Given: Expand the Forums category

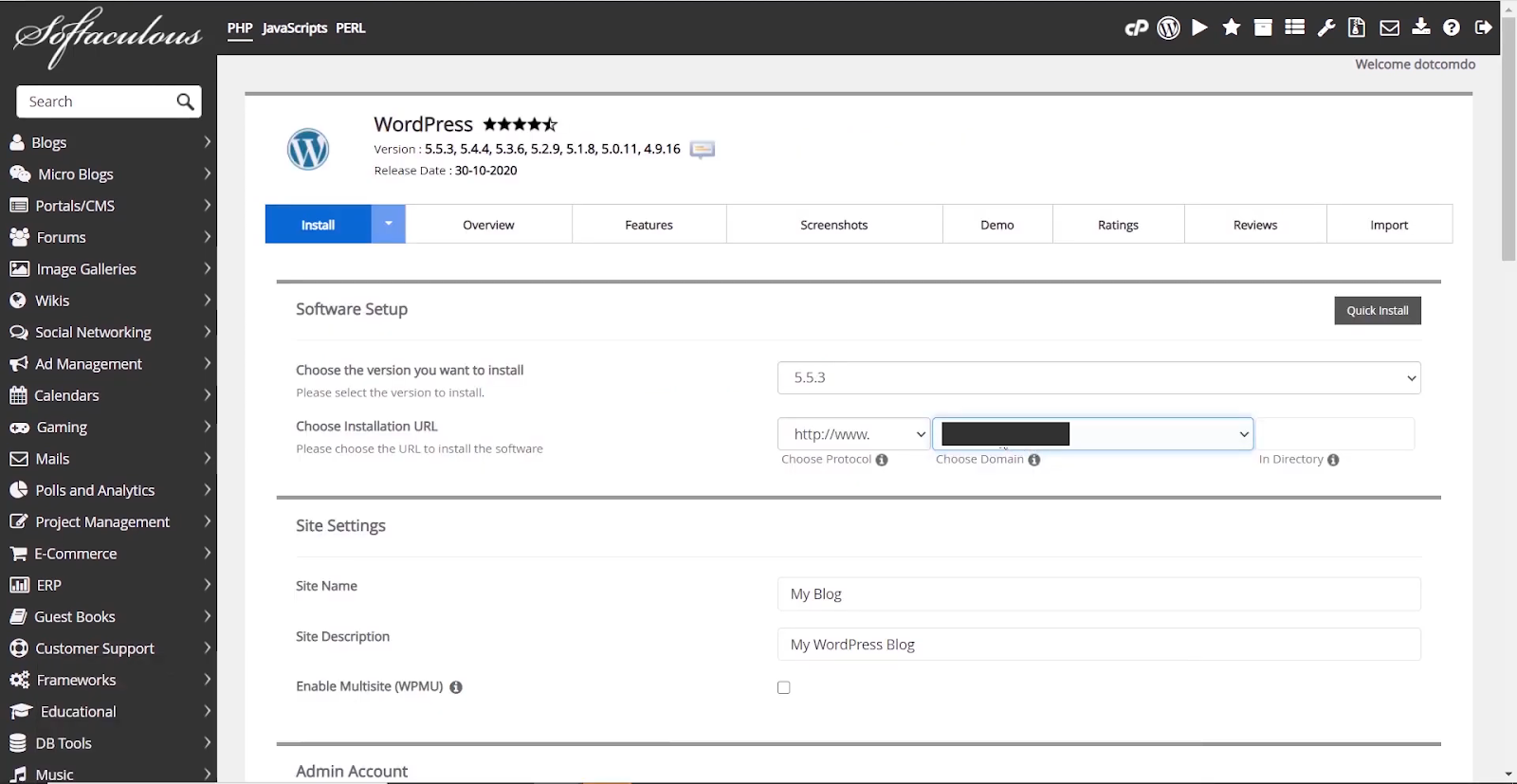Looking at the screenshot, I should [x=207, y=237].
